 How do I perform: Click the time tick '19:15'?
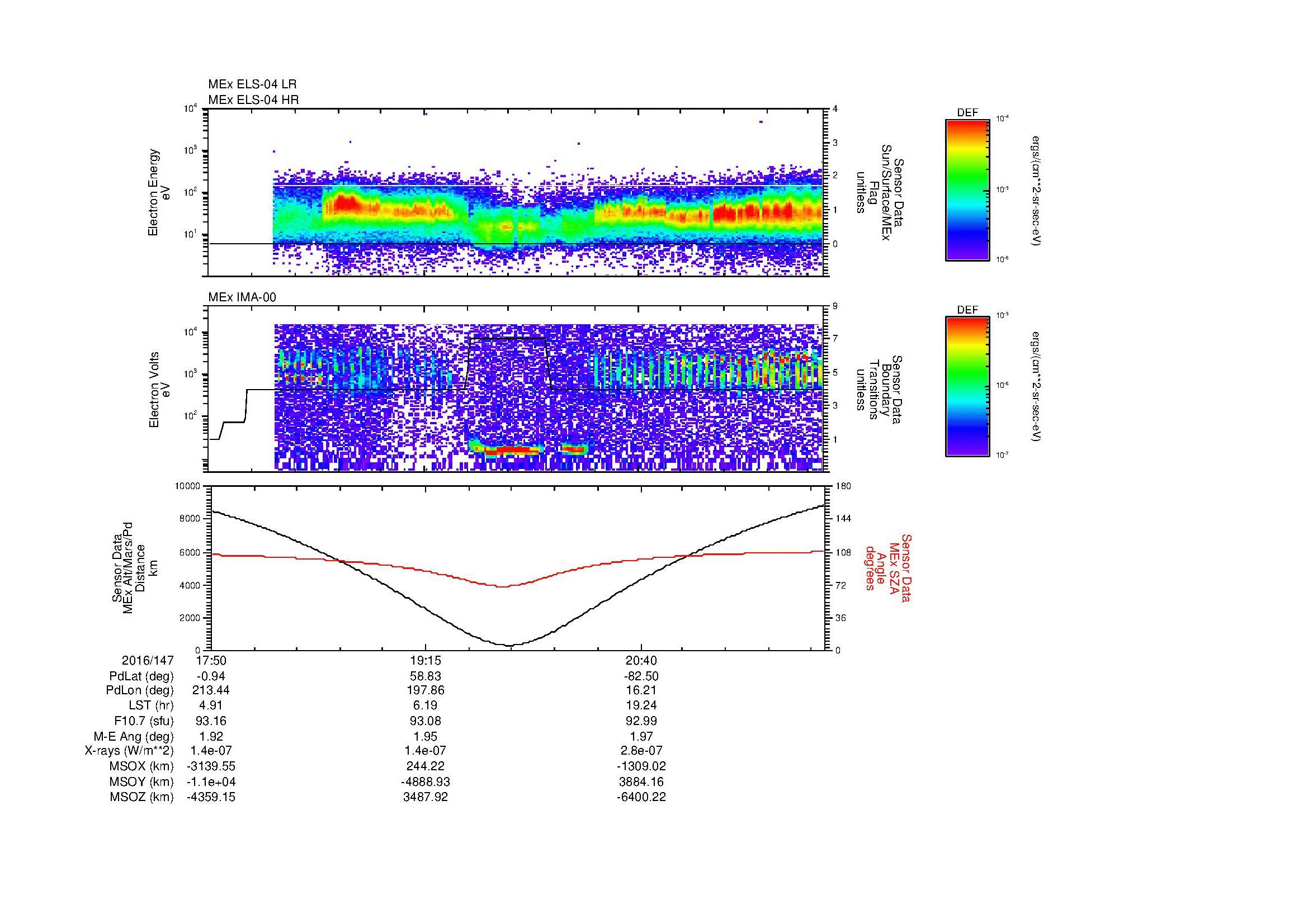[x=425, y=661]
